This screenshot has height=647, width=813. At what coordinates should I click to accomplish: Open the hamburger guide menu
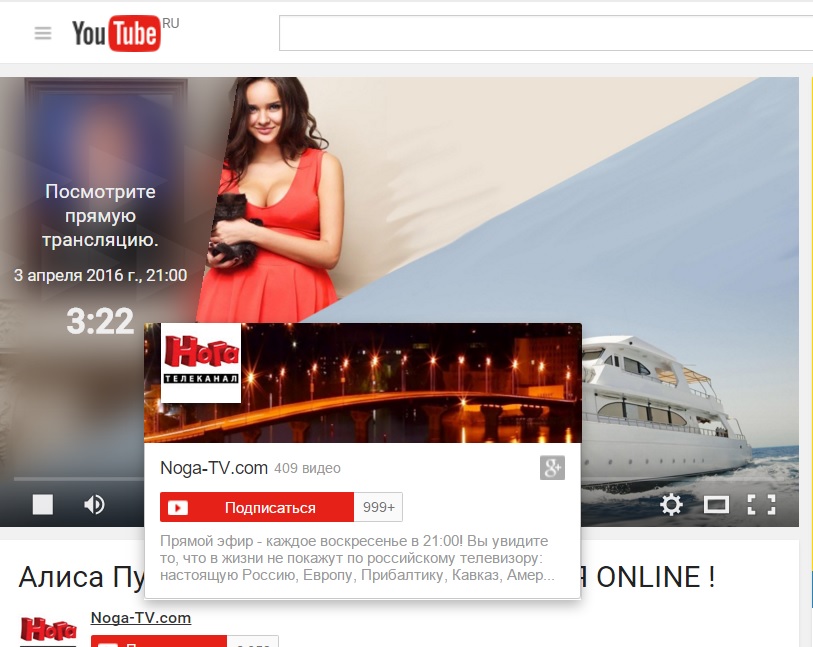pyautogui.click(x=43, y=33)
